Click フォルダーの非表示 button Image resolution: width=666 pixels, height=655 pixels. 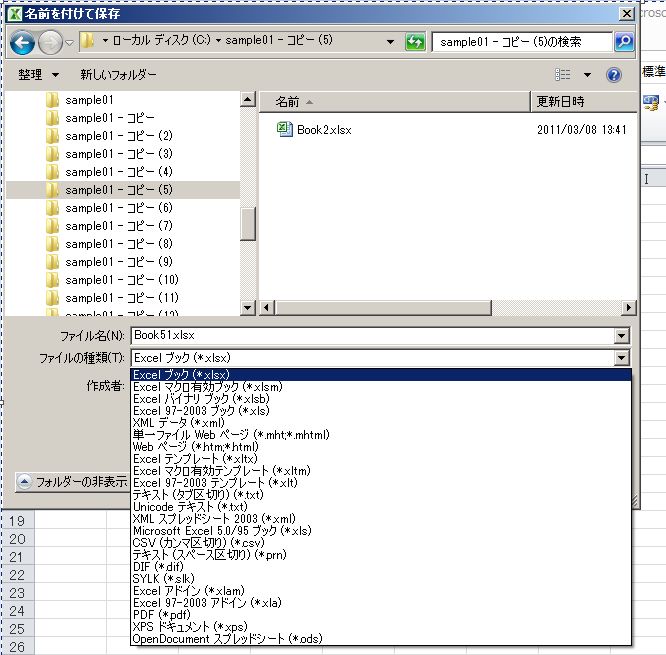coord(72,482)
